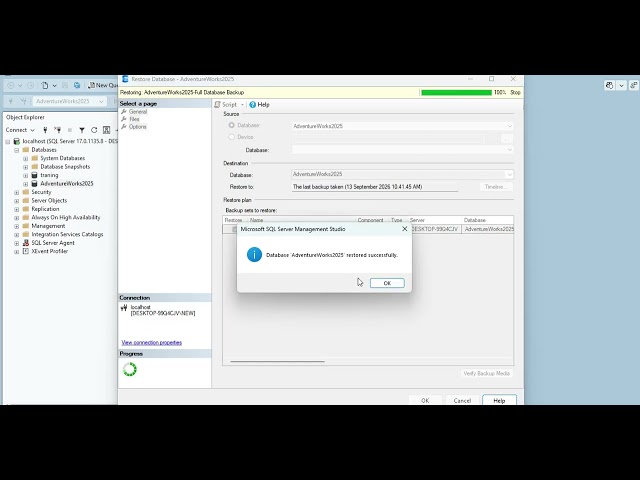Screen dimensions: 640x480
Task: Select the Device source radio button
Action: pyautogui.click(x=231, y=137)
